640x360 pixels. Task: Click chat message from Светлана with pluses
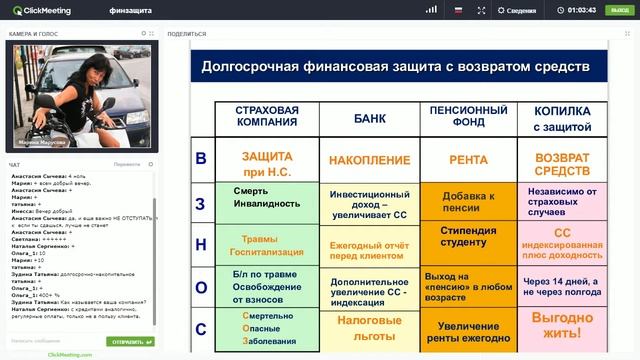tap(39, 239)
